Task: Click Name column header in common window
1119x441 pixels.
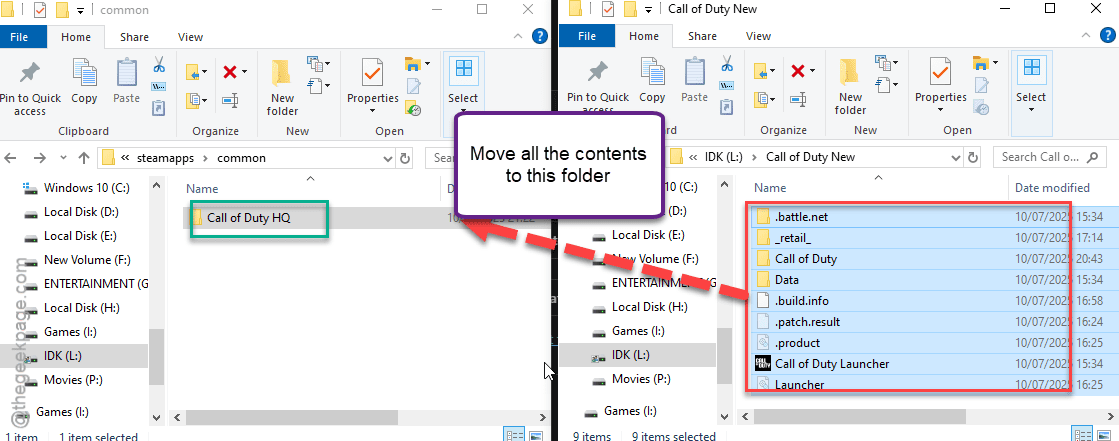Action: 202,189
